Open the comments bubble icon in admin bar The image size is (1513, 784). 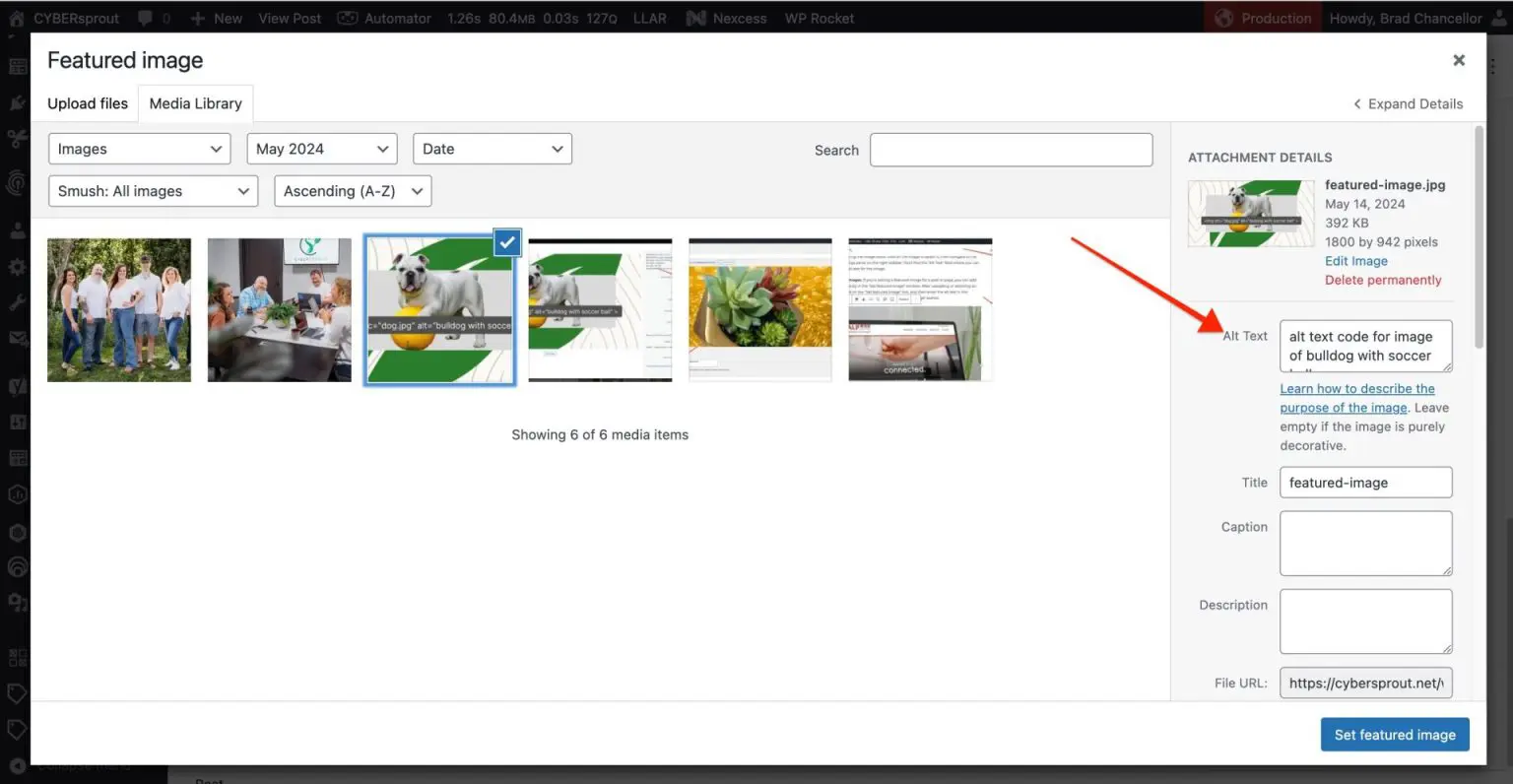146,18
